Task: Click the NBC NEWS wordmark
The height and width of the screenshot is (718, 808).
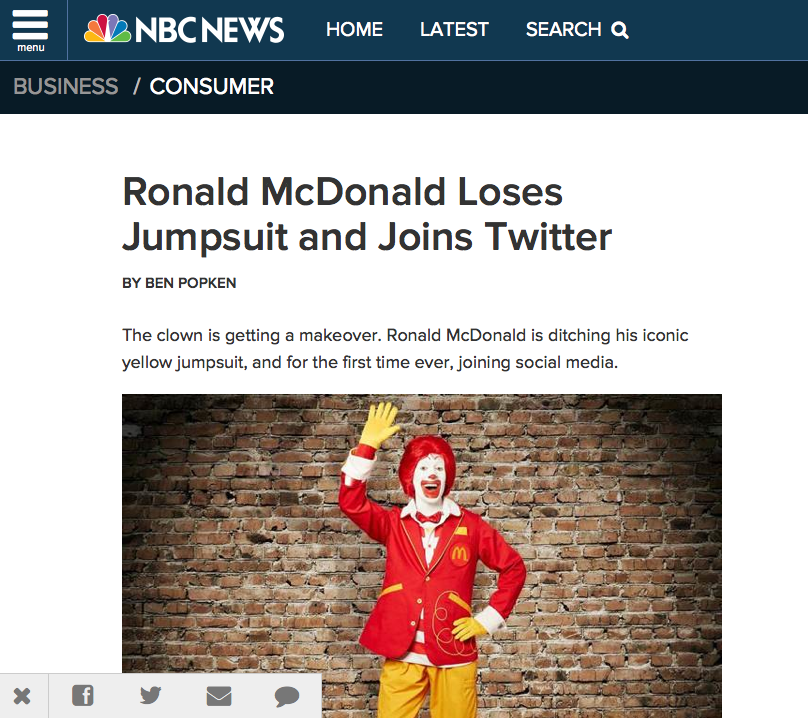Action: coord(209,29)
